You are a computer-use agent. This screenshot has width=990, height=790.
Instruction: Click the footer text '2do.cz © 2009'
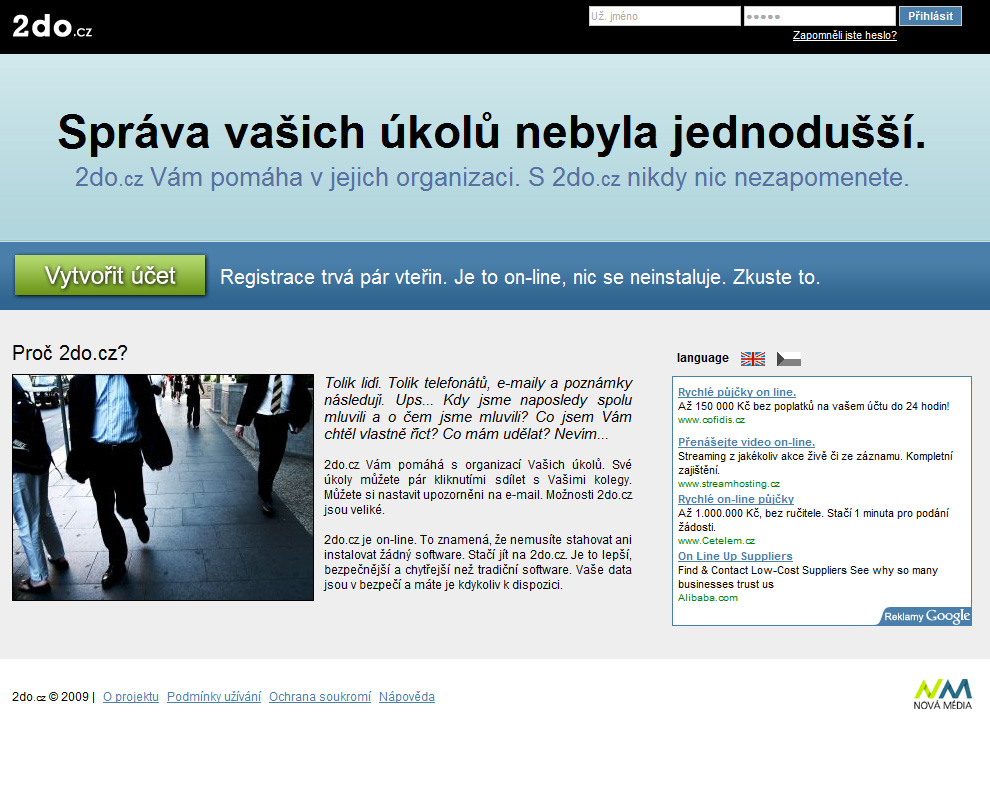[51, 697]
